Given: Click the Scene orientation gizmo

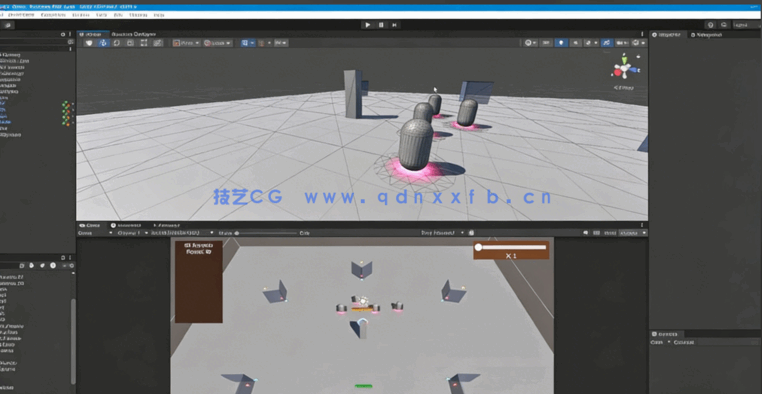Looking at the screenshot, I should [624, 70].
